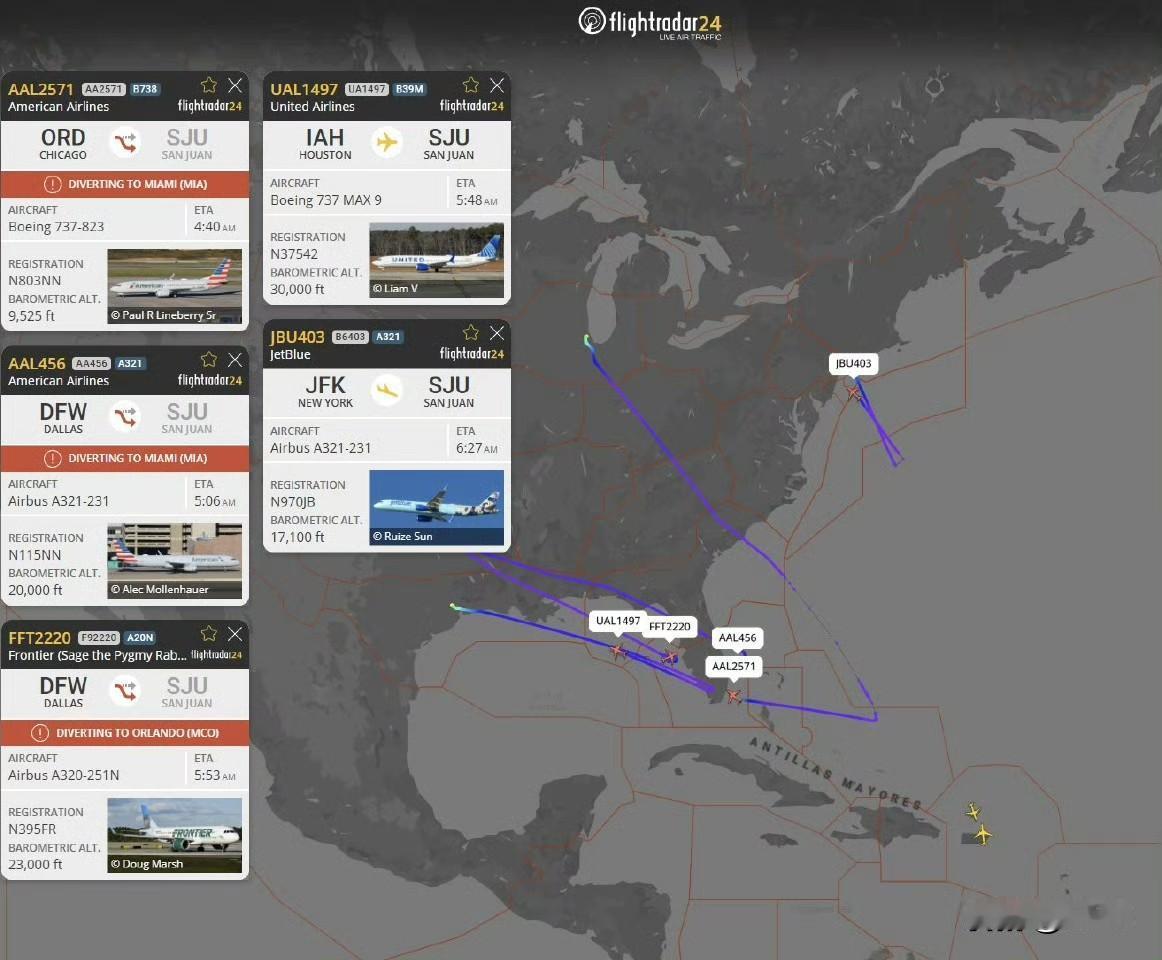Click Diverting to Miami banner on AAL2571
This screenshot has height=960, width=1162.
[125, 184]
